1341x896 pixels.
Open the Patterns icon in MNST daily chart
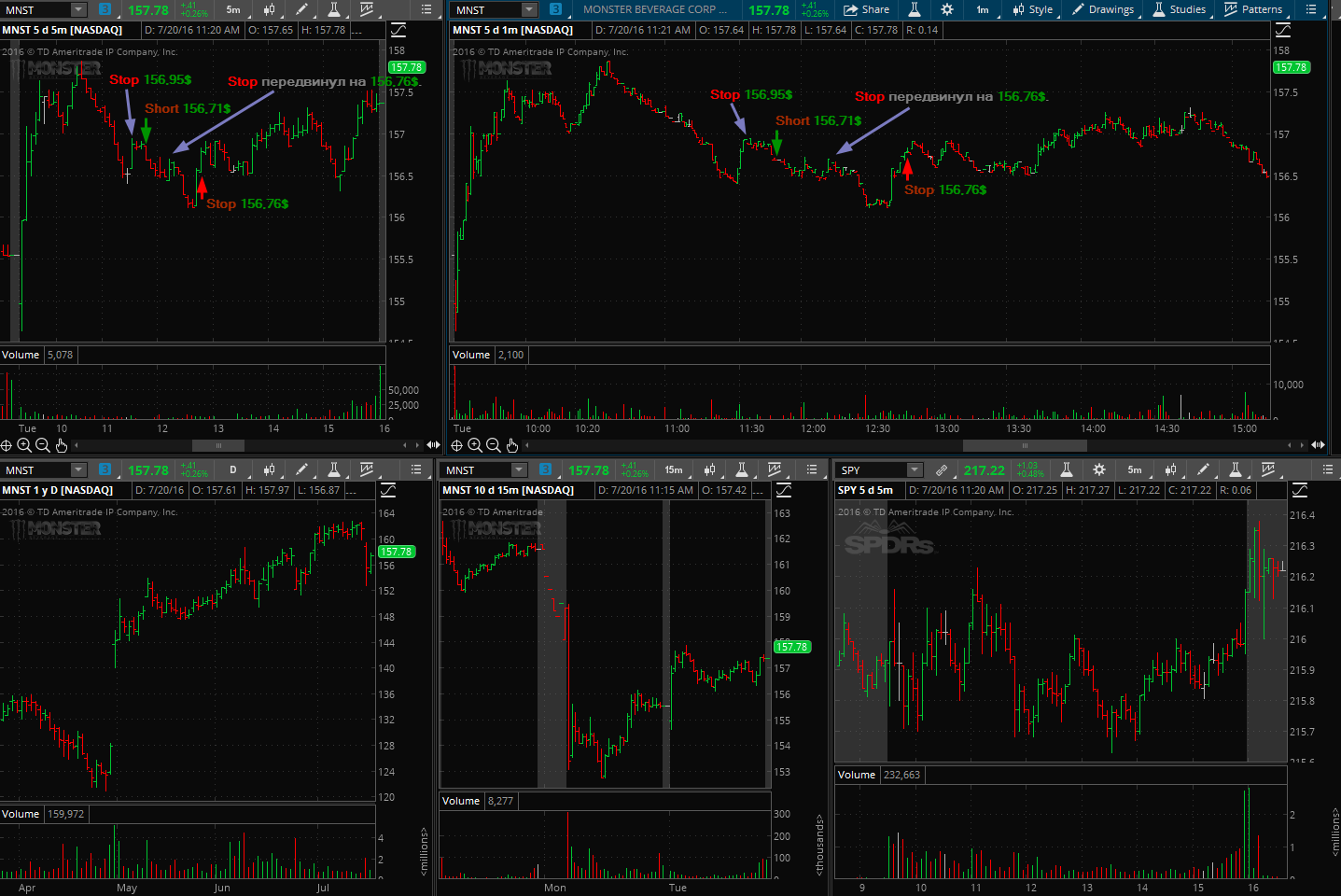click(367, 469)
